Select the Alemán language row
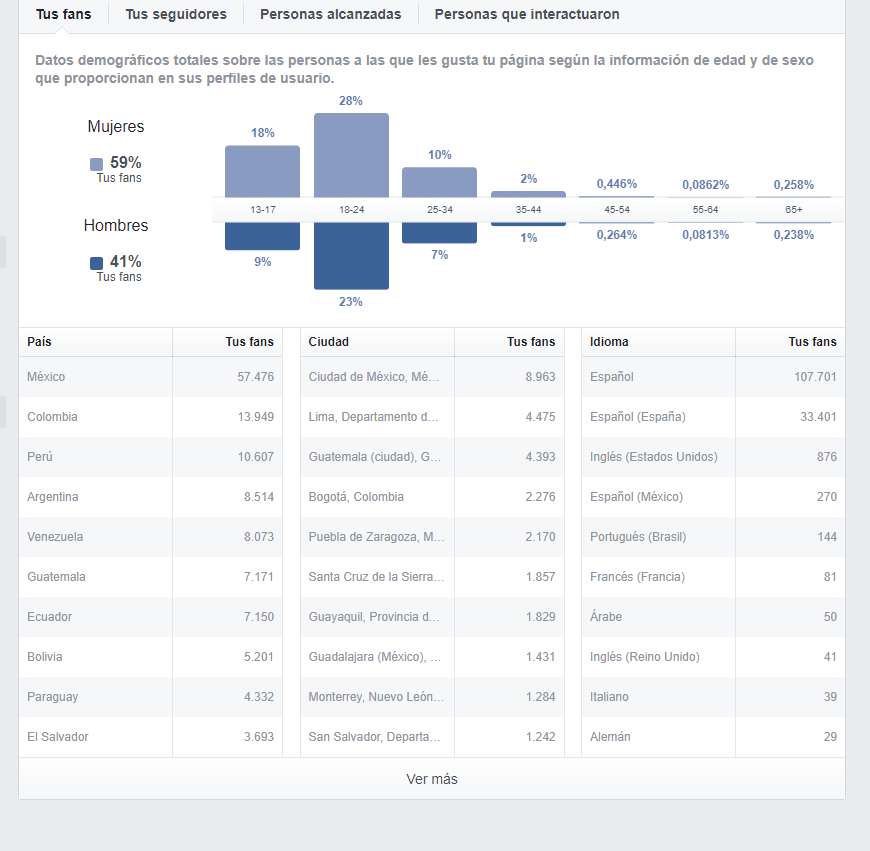This screenshot has height=851, width=870. click(714, 736)
